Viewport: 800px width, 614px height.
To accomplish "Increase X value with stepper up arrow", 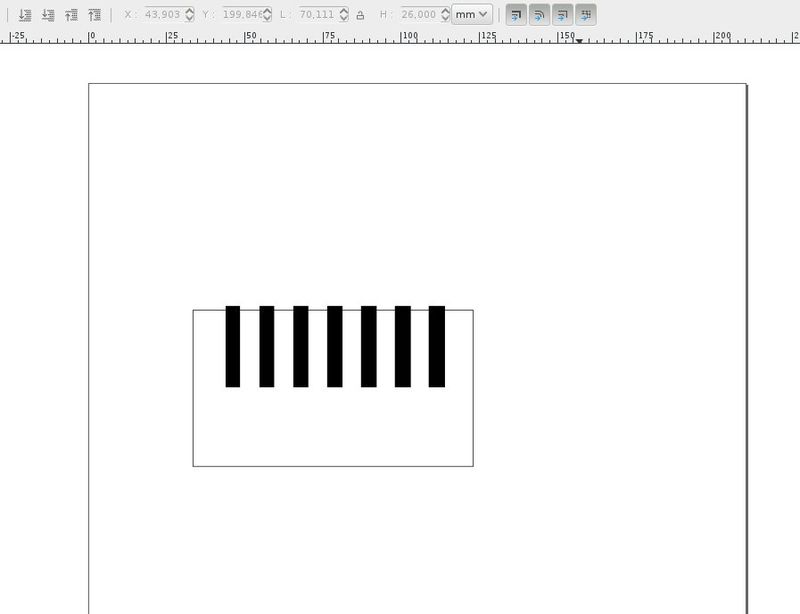I will coord(189,11).
